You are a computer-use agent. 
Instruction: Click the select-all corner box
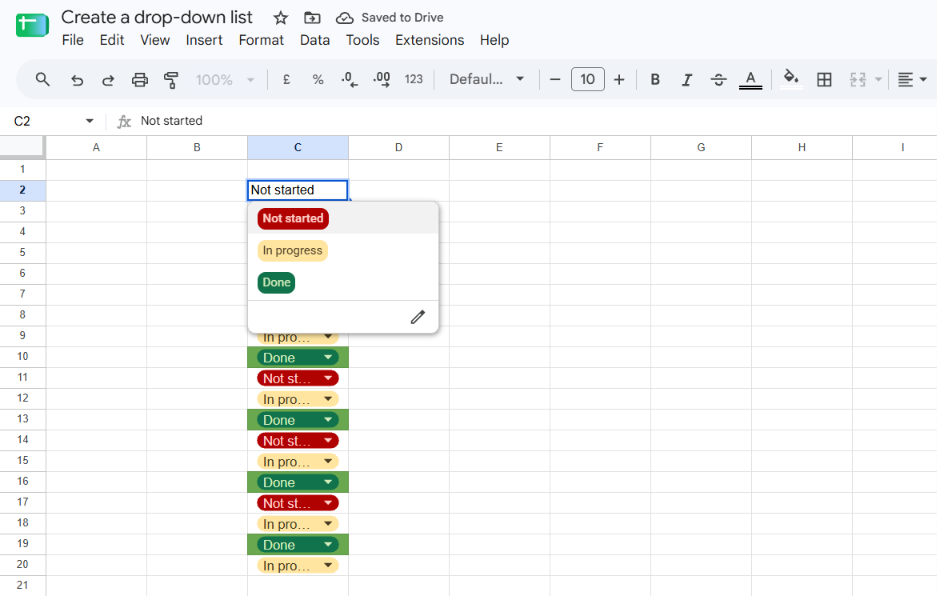pyautogui.click(x=22, y=147)
